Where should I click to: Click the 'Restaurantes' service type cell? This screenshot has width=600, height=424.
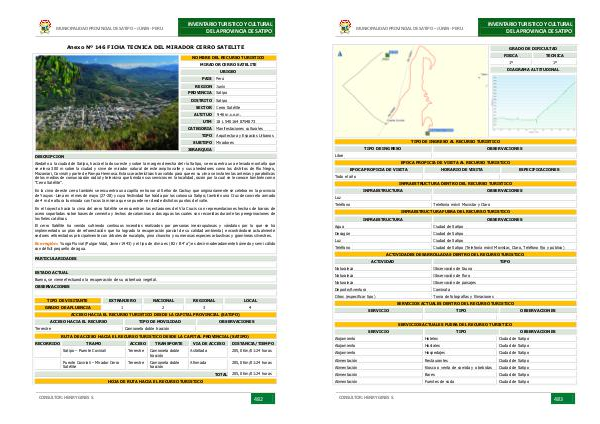coord(459,360)
